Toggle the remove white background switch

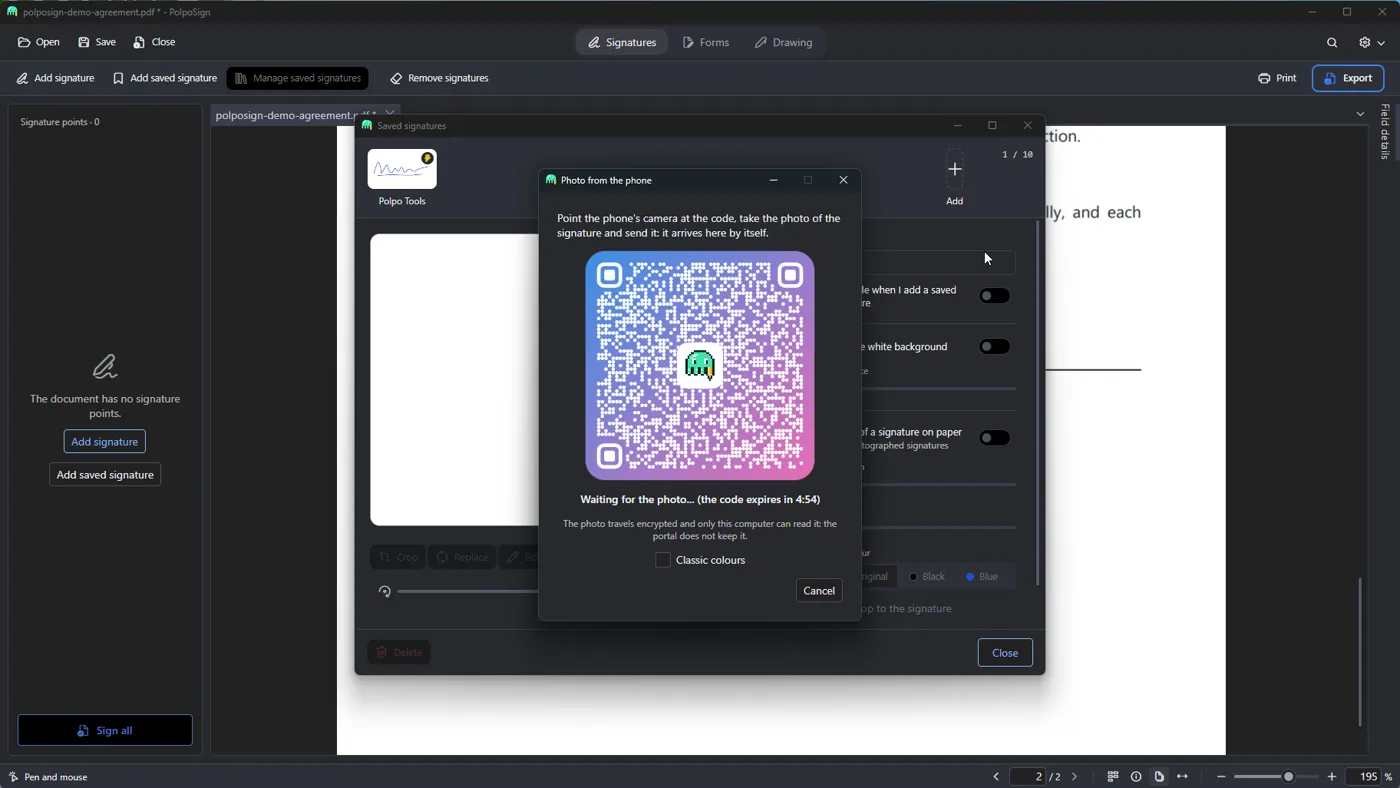(x=994, y=347)
